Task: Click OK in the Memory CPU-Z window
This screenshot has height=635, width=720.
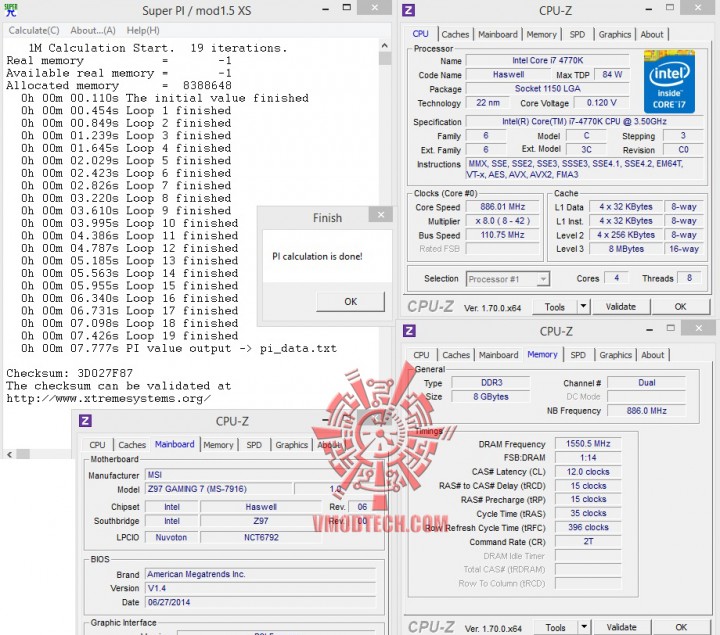Action: point(681,627)
